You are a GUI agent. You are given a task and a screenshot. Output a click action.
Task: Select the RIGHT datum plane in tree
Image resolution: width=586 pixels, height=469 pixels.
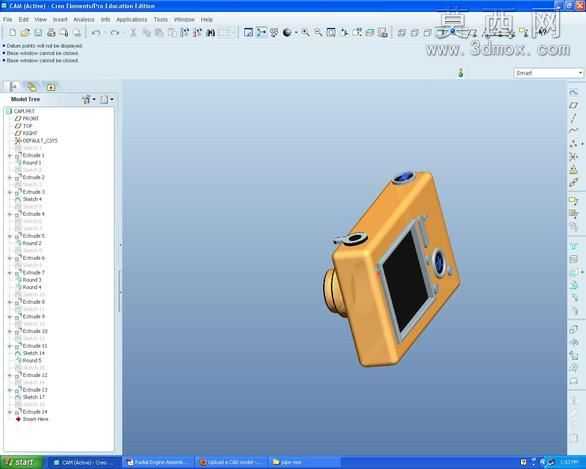click(x=27, y=133)
